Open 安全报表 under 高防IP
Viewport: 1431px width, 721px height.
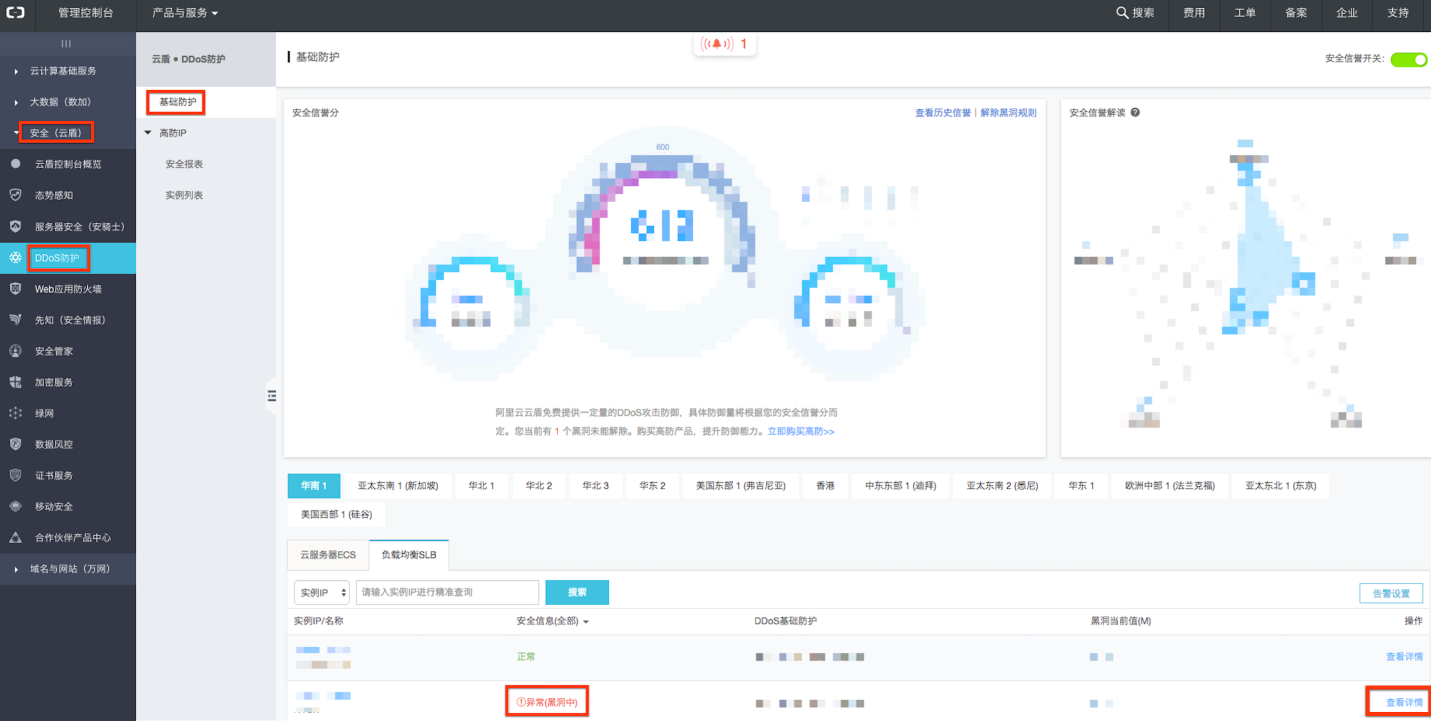point(184,164)
